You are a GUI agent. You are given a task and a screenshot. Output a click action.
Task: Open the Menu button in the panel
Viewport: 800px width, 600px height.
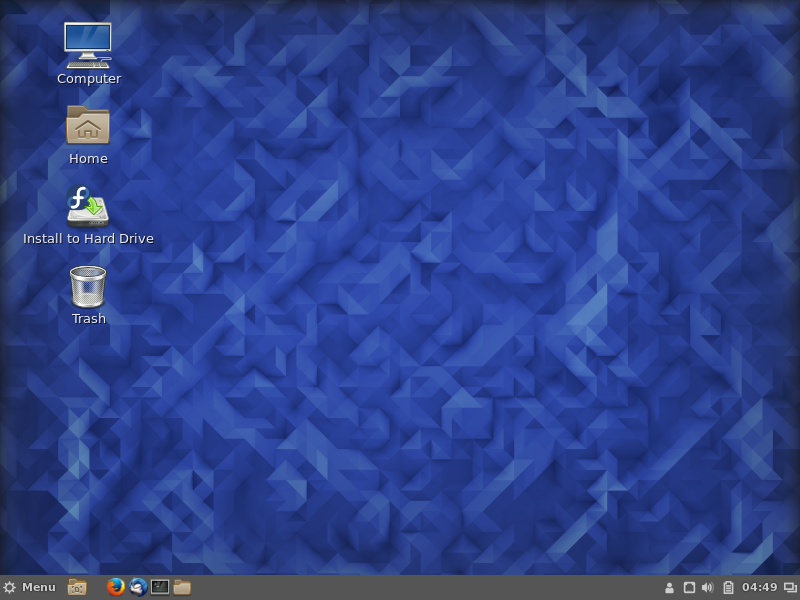[x=29, y=587]
